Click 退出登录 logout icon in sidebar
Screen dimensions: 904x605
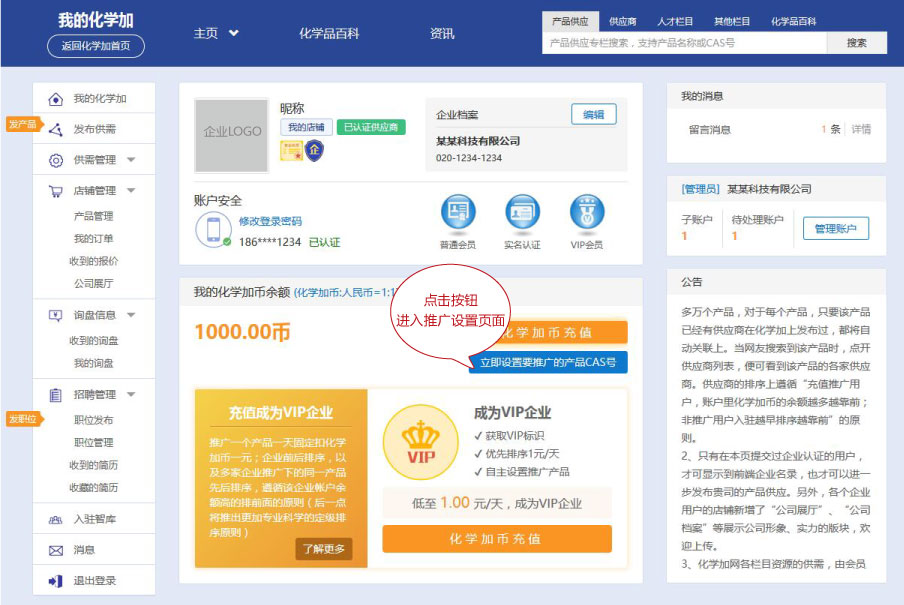56,581
